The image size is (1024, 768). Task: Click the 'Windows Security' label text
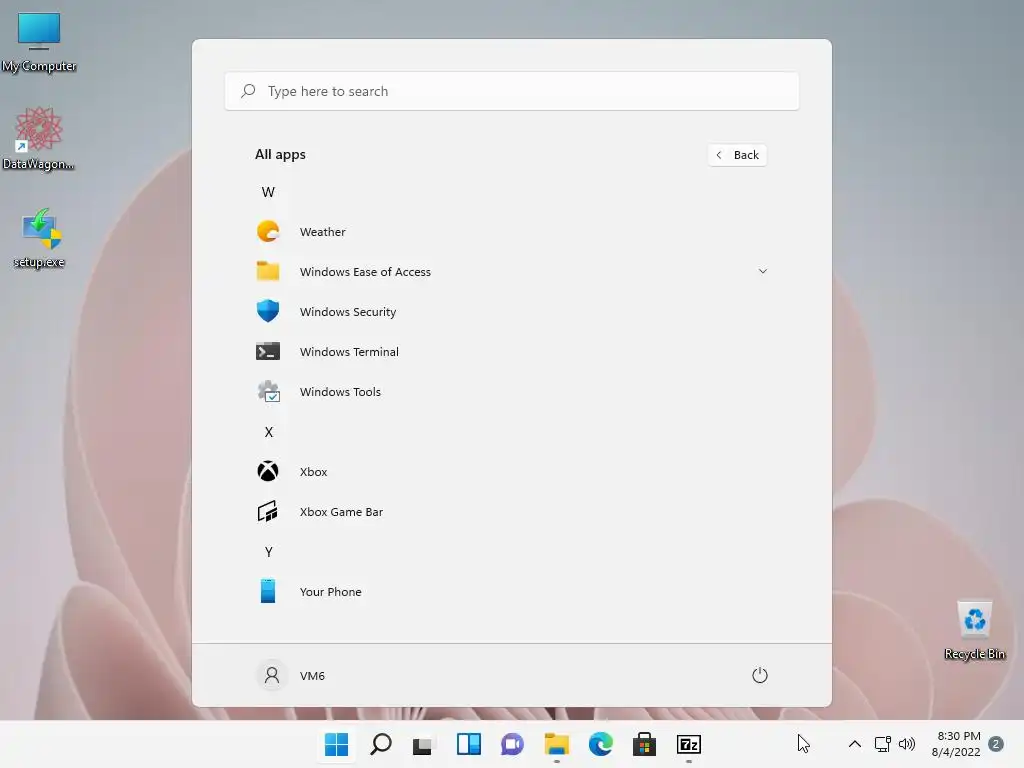[x=348, y=312]
